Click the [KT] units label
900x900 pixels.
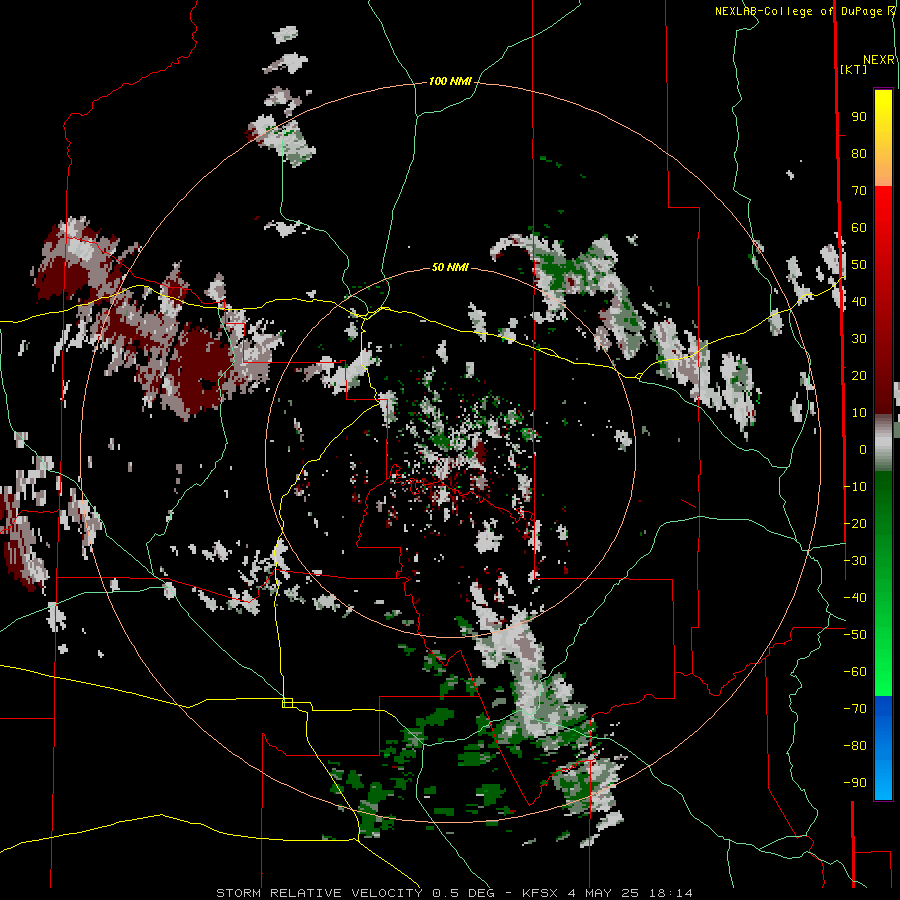coord(854,69)
